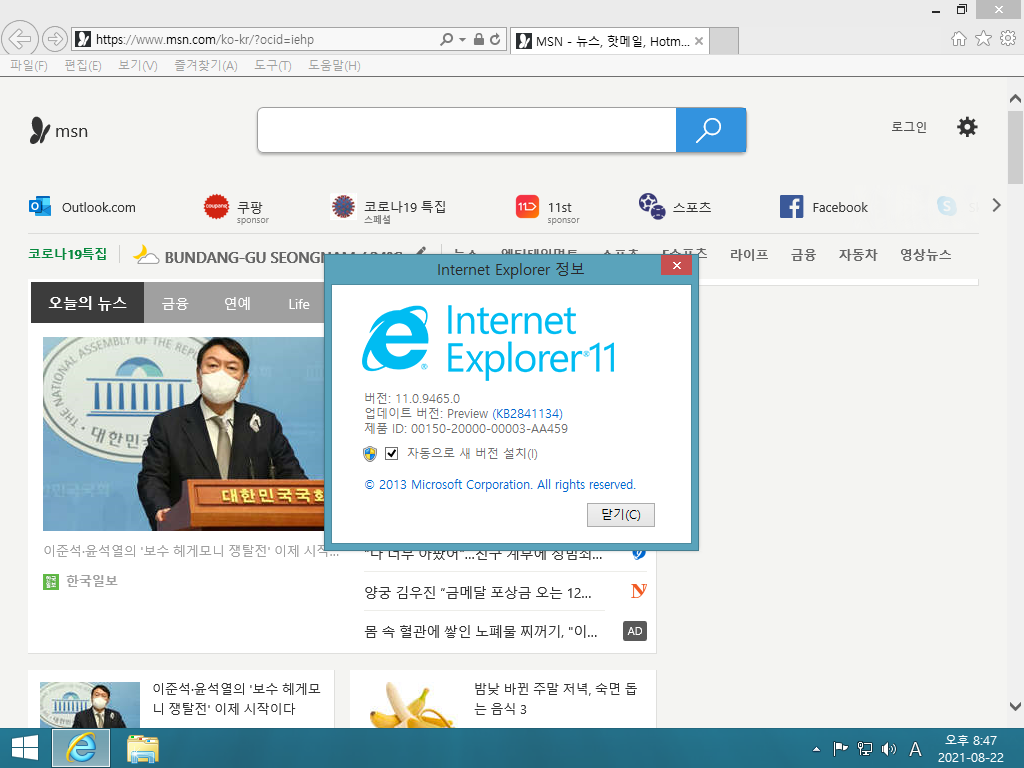The image size is (1024, 768).
Task: Close the Internet Explorer 정보 dialog
Action: [677, 265]
